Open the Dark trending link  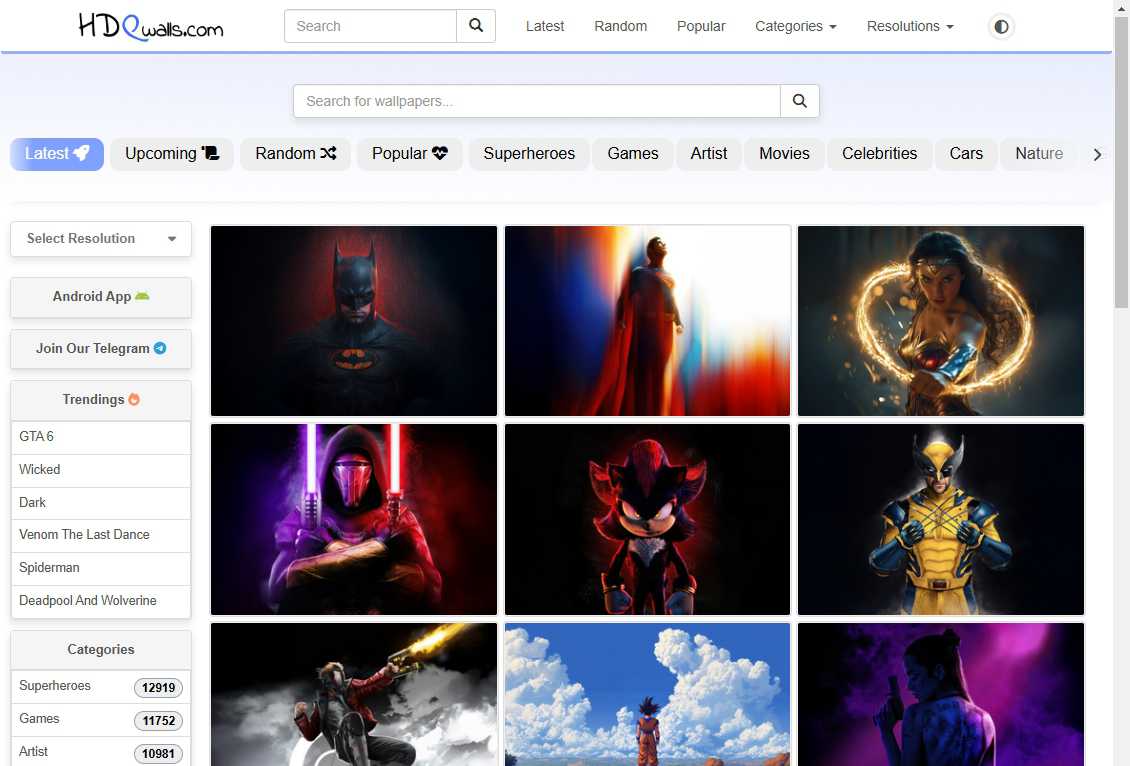101,503
